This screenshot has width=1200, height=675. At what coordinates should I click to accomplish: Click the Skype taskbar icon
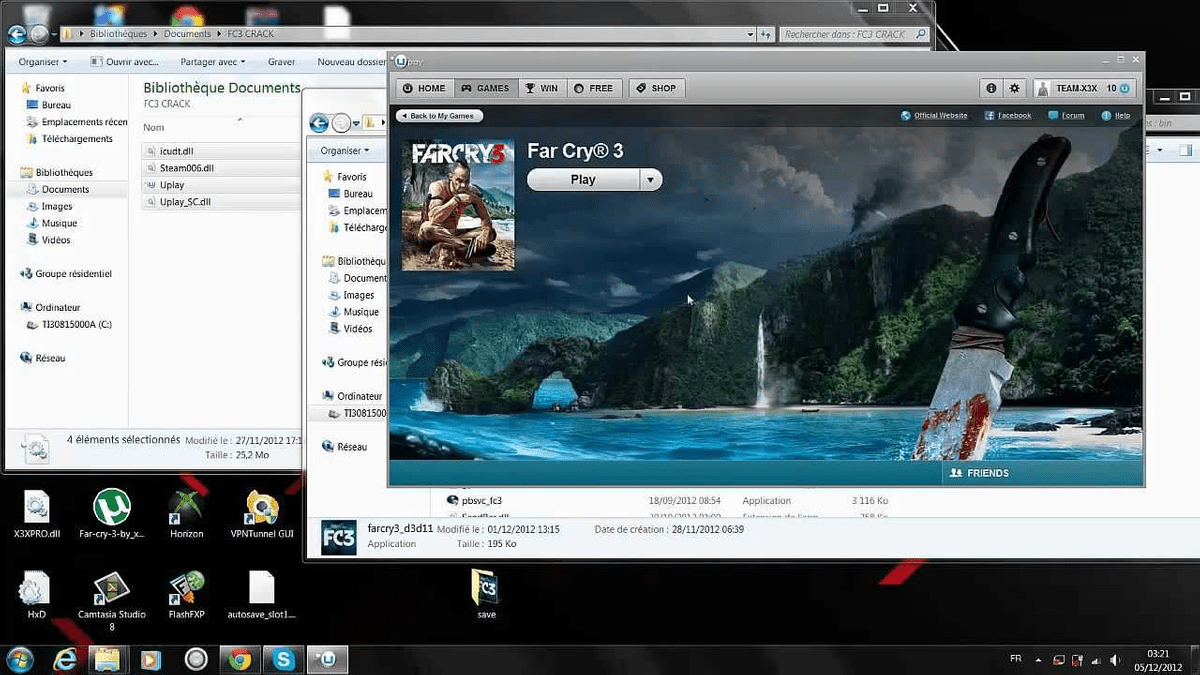282,659
